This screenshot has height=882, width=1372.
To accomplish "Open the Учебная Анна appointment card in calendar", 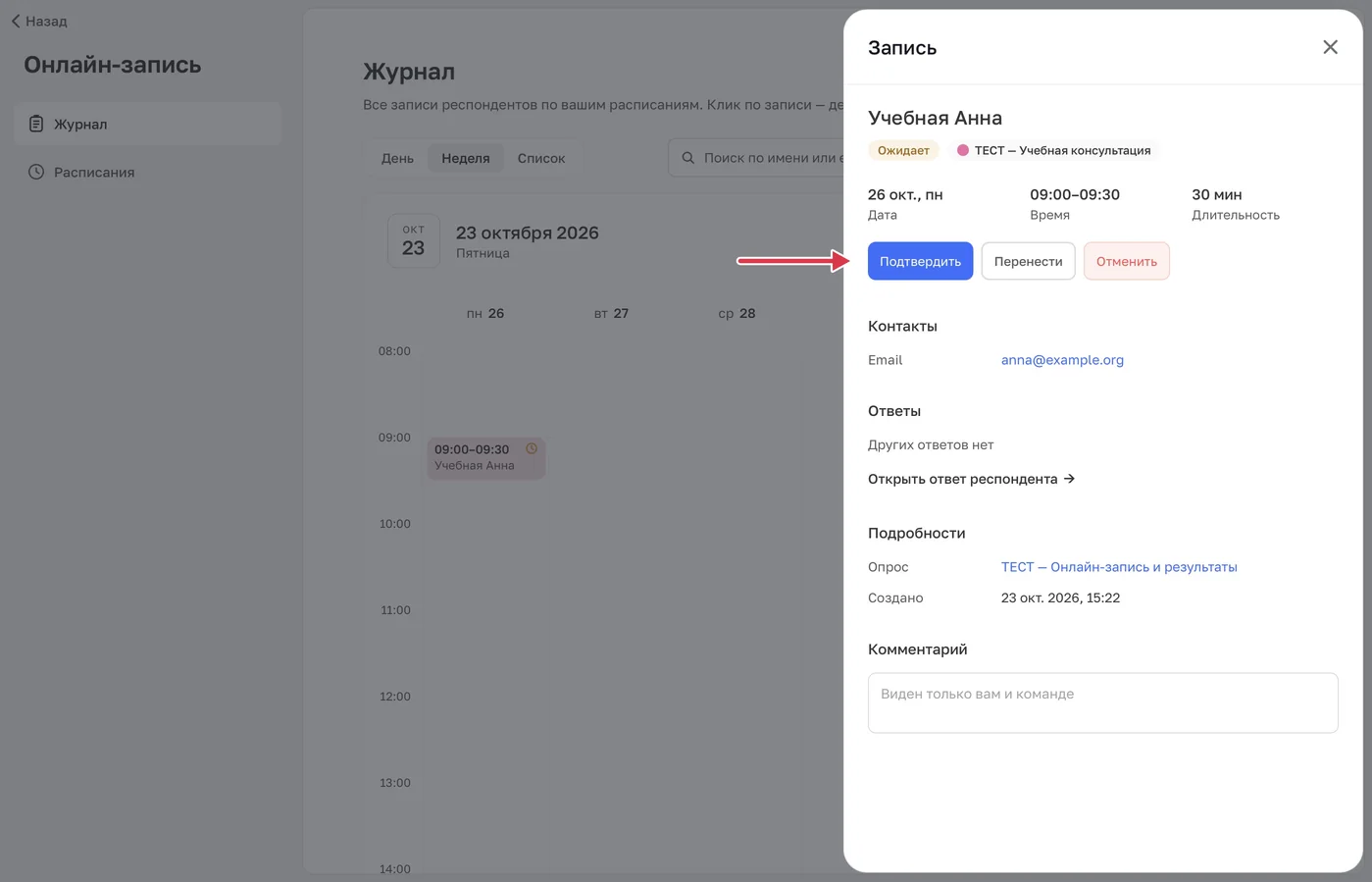I will point(486,458).
